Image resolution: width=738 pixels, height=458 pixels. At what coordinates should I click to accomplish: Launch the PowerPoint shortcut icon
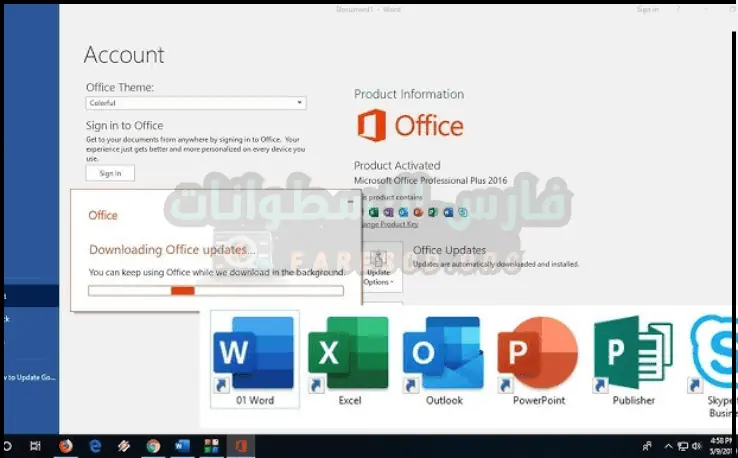(x=538, y=360)
